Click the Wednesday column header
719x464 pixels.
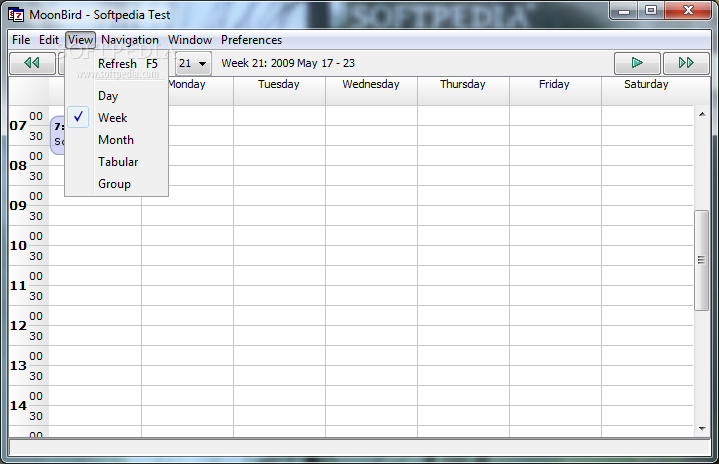pyautogui.click(x=371, y=91)
